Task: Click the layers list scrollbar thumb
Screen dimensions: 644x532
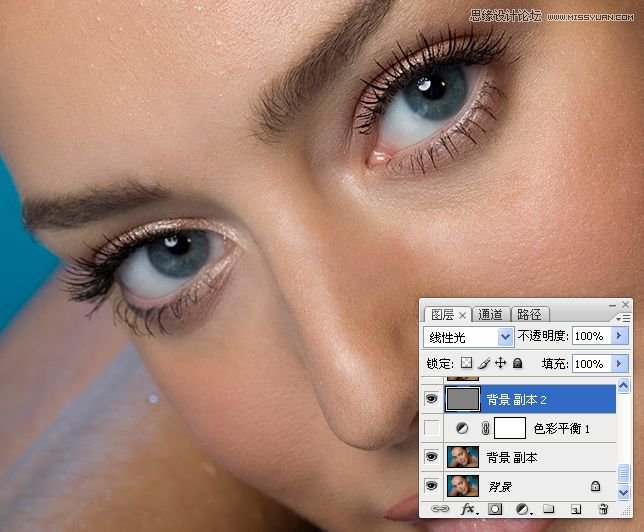Action: coord(623,473)
